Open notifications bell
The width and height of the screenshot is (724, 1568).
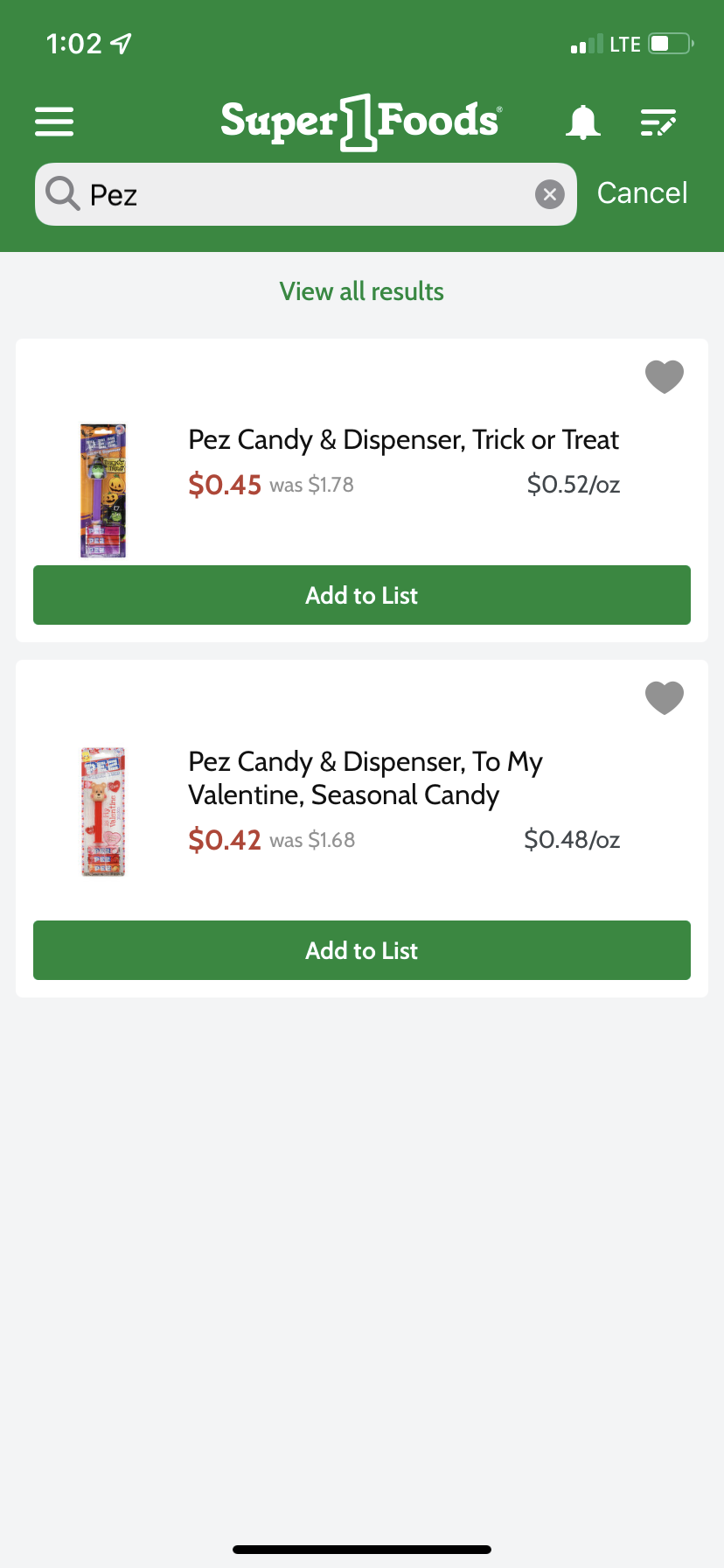pyautogui.click(x=582, y=122)
